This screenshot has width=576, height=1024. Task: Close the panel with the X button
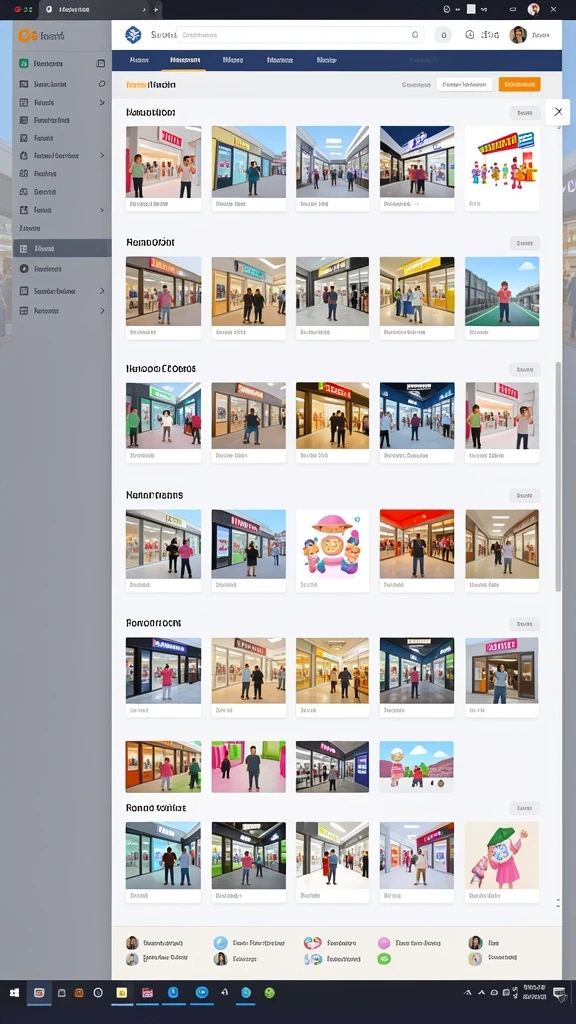pyautogui.click(x=558, y=112)
